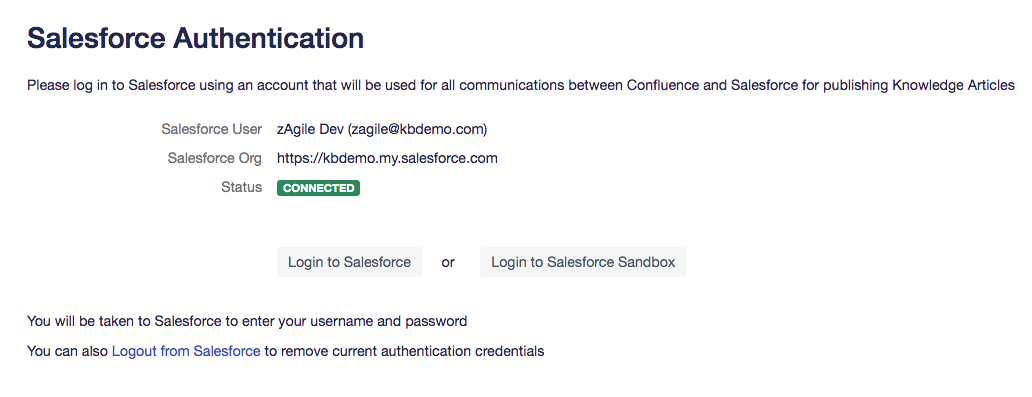The image size is (1032, 397).
Task: Click the Salesforce User field label
Action: tap(211, 129)
